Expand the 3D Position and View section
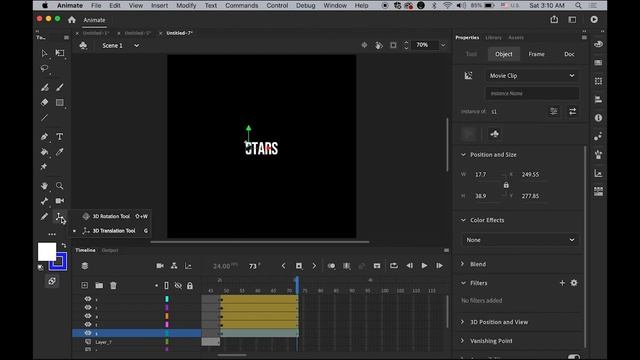The width and height of the screenshot is (640, 360). coord(463,322)
